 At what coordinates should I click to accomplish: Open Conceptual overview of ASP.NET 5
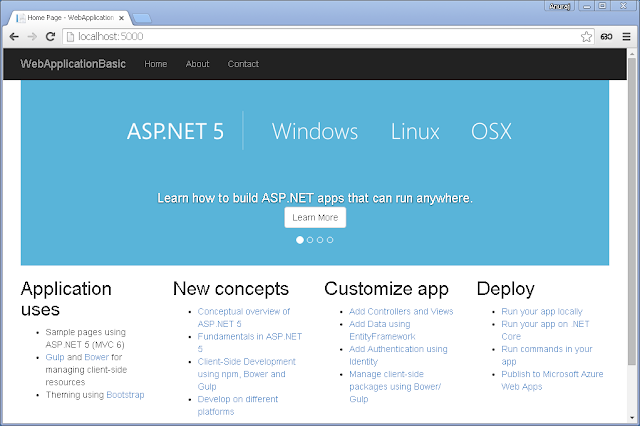point(244,317)
